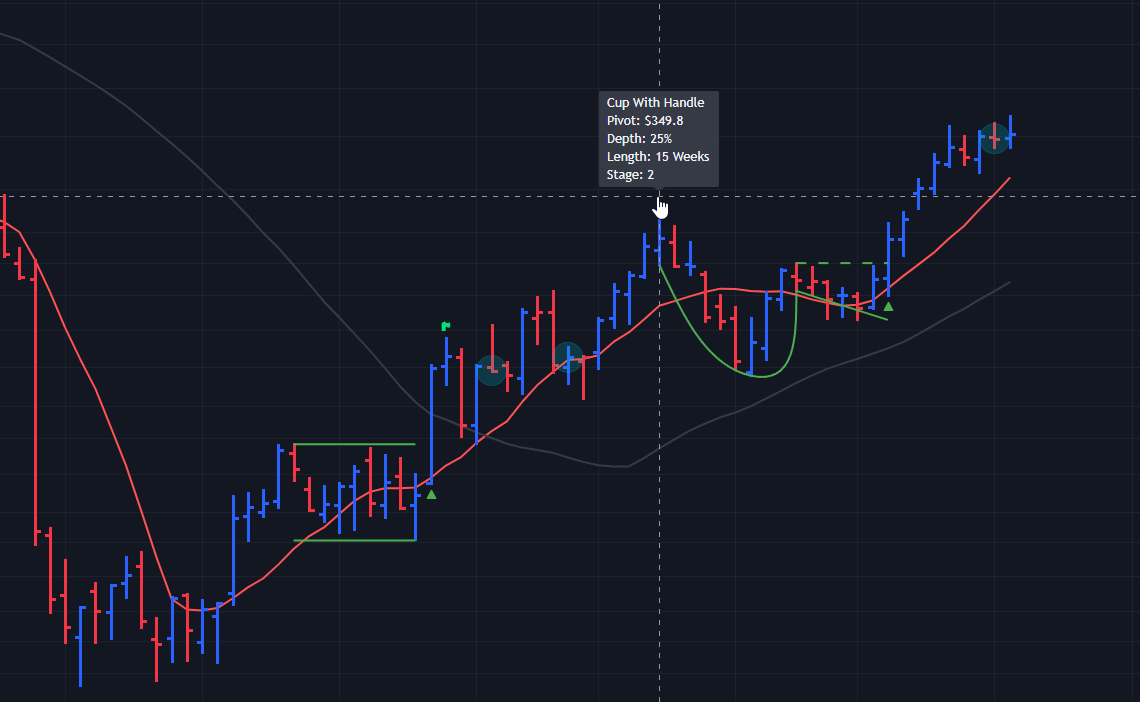Viewport: 1140px width, 702px height.
Task: Click the "Pivot: $349.8" tooltip line
Action: 645,121
